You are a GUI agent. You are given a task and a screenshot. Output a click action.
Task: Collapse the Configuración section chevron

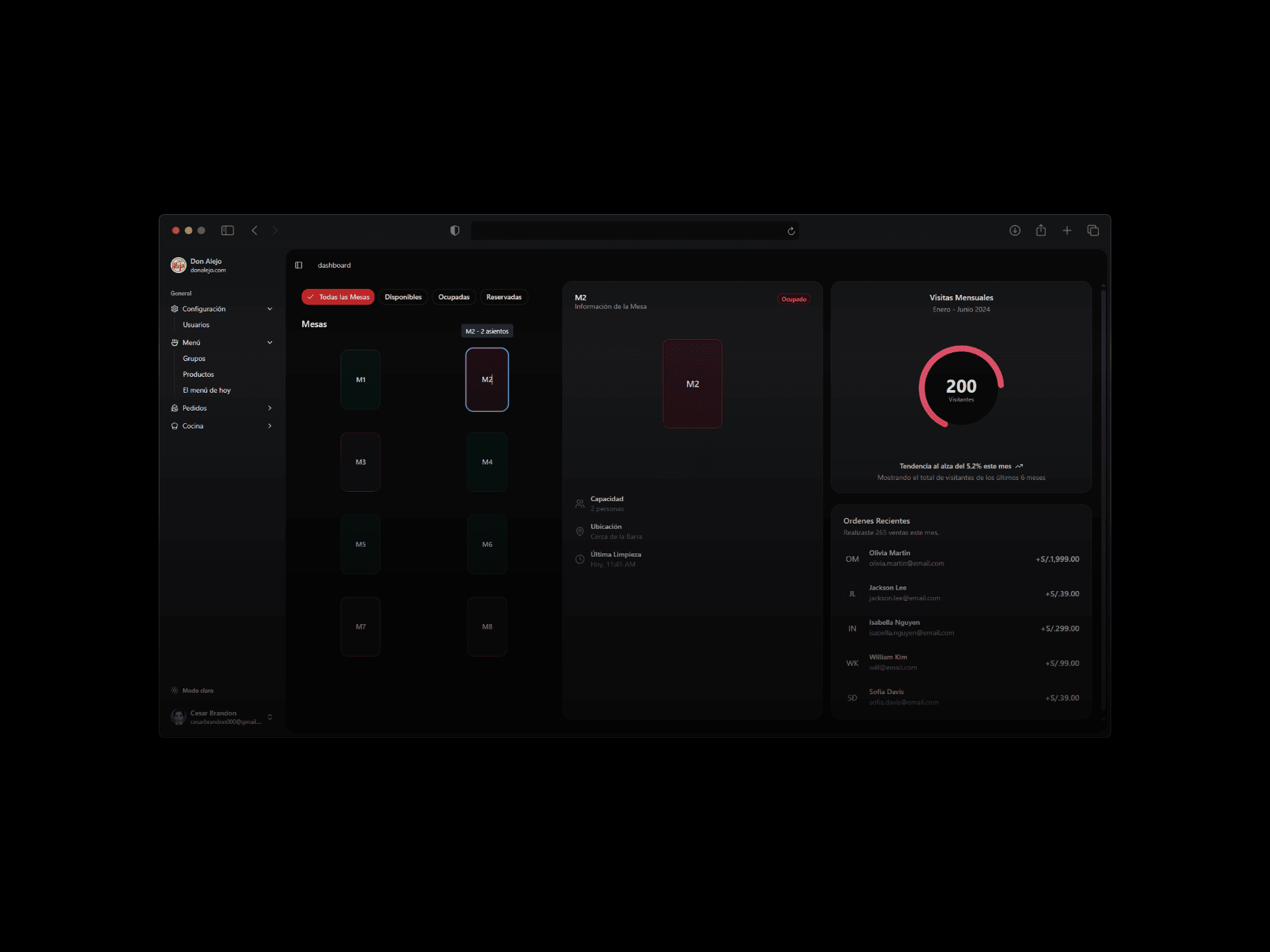click(270, 309)
